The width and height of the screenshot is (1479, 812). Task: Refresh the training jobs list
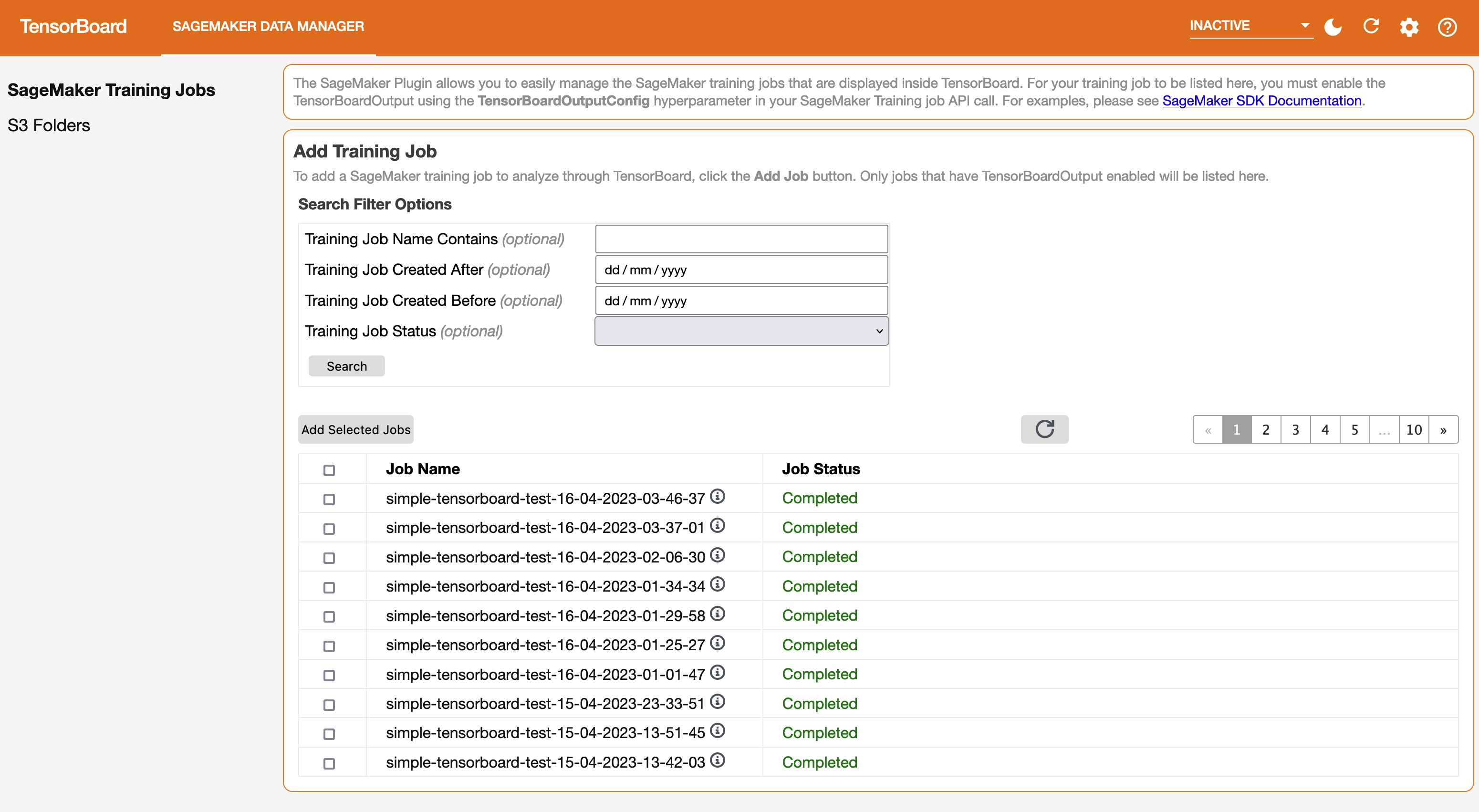click(1044, 429)
